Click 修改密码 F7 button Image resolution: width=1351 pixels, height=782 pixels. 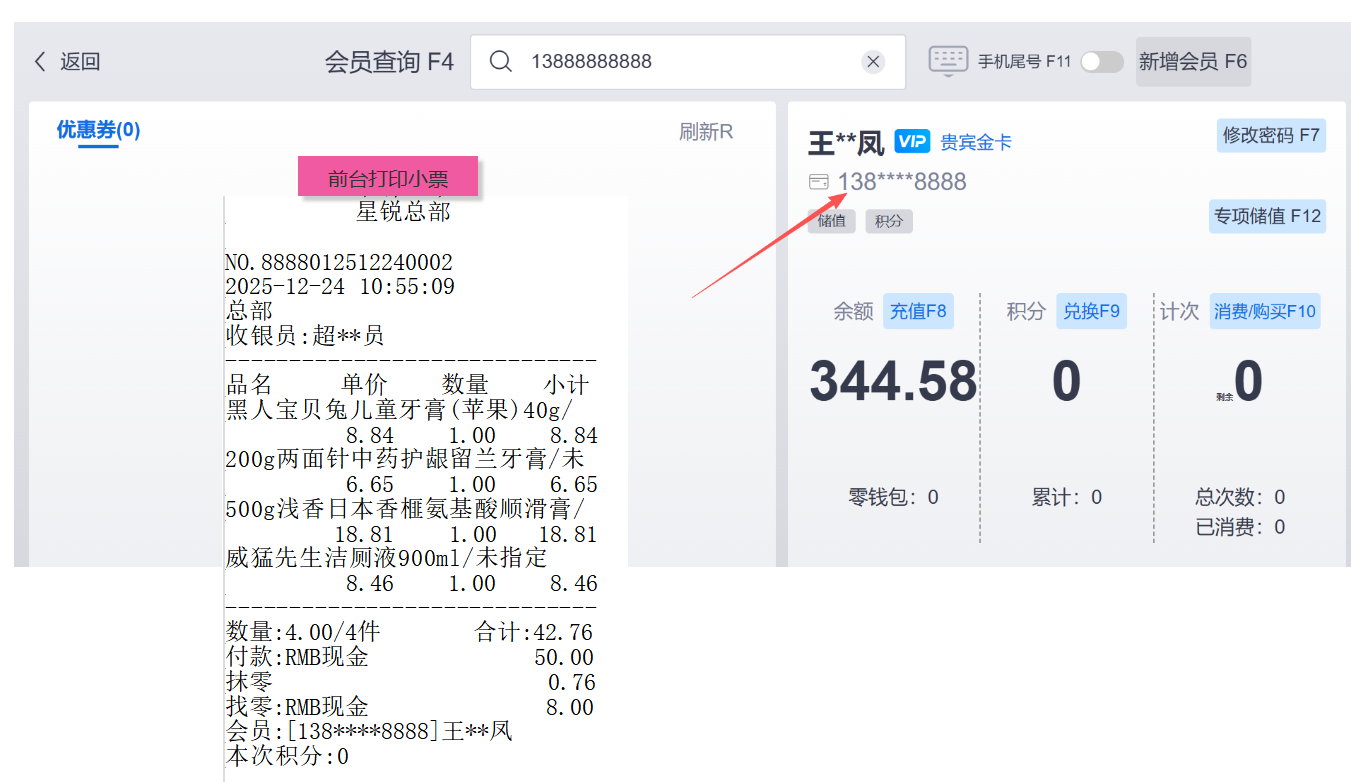pos(1271,136)
